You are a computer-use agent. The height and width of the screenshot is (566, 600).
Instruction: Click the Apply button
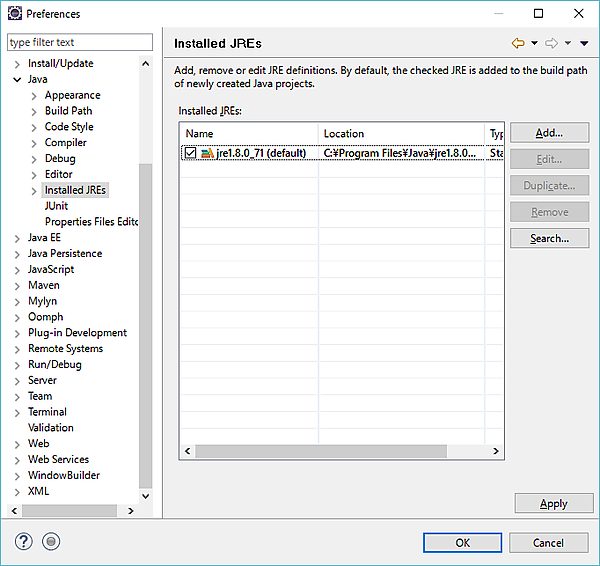553,504
